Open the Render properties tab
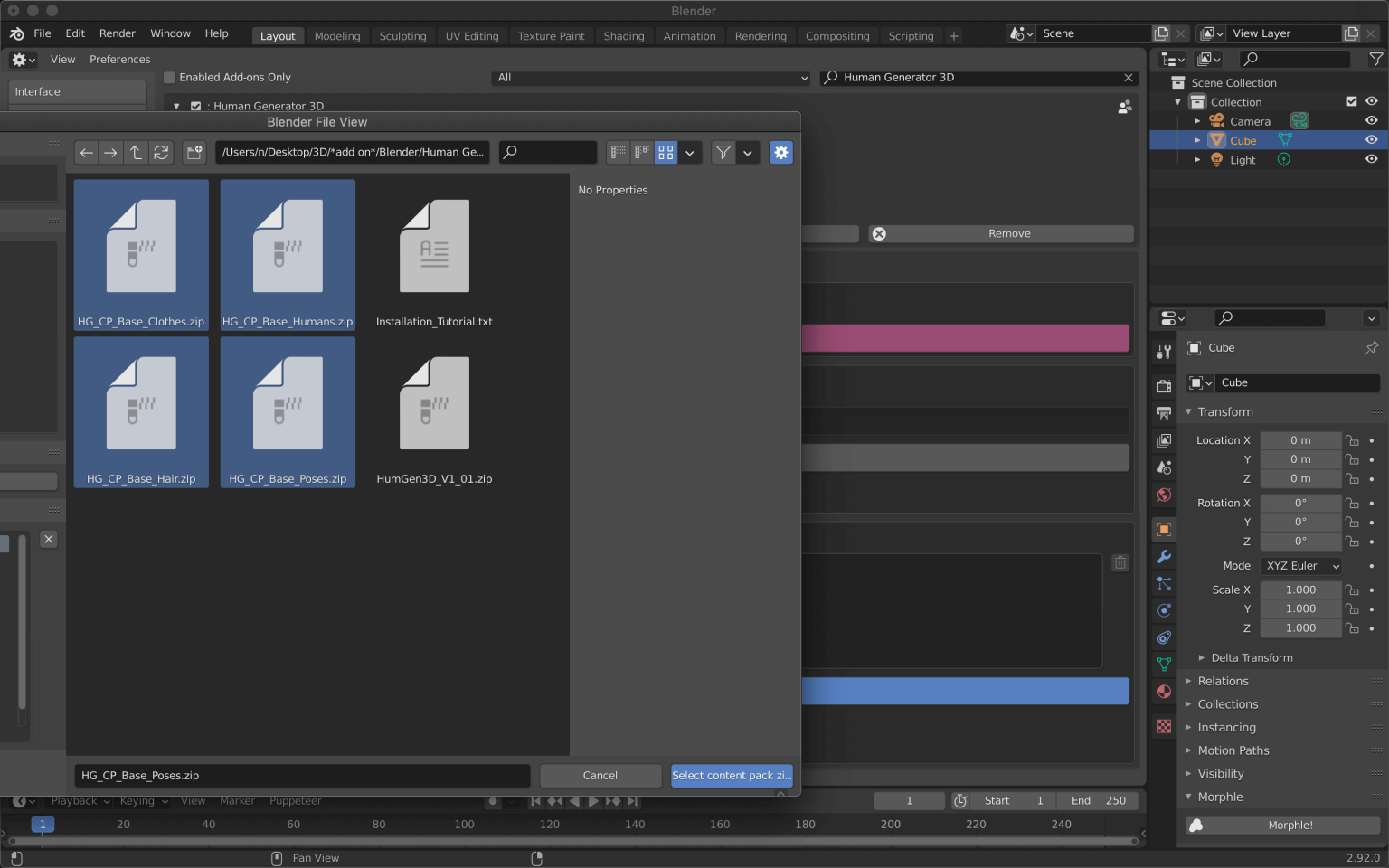Screen dimensions: 1389x868 (1163, 386)
